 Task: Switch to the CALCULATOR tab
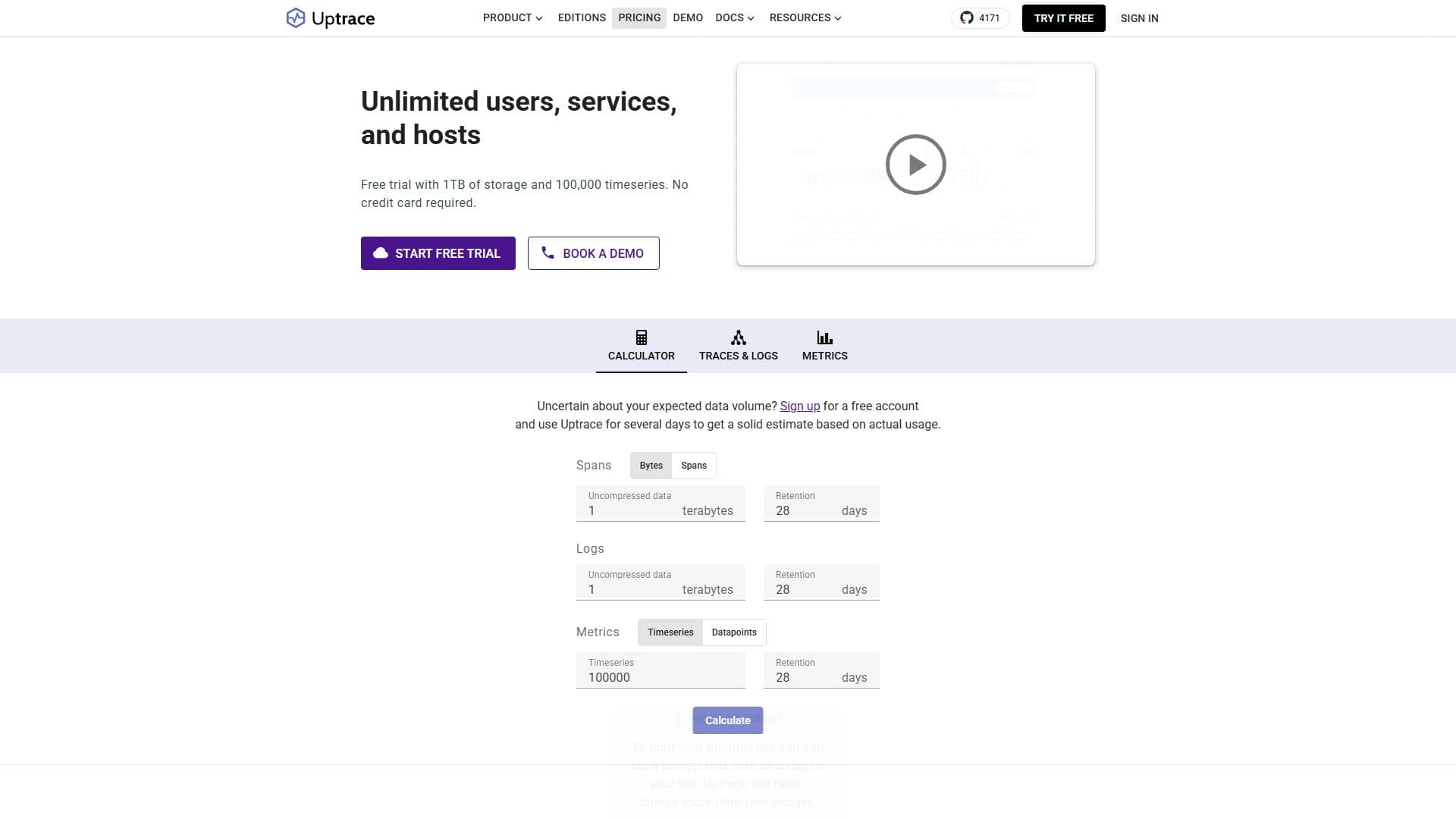click(x=641, y=346)
